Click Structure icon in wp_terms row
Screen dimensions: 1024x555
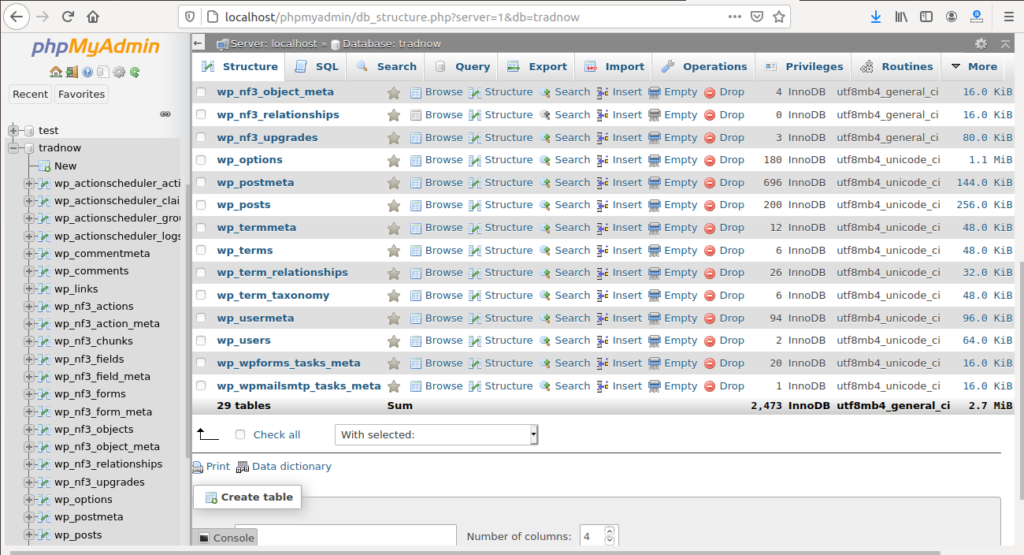tap(475, 251)
